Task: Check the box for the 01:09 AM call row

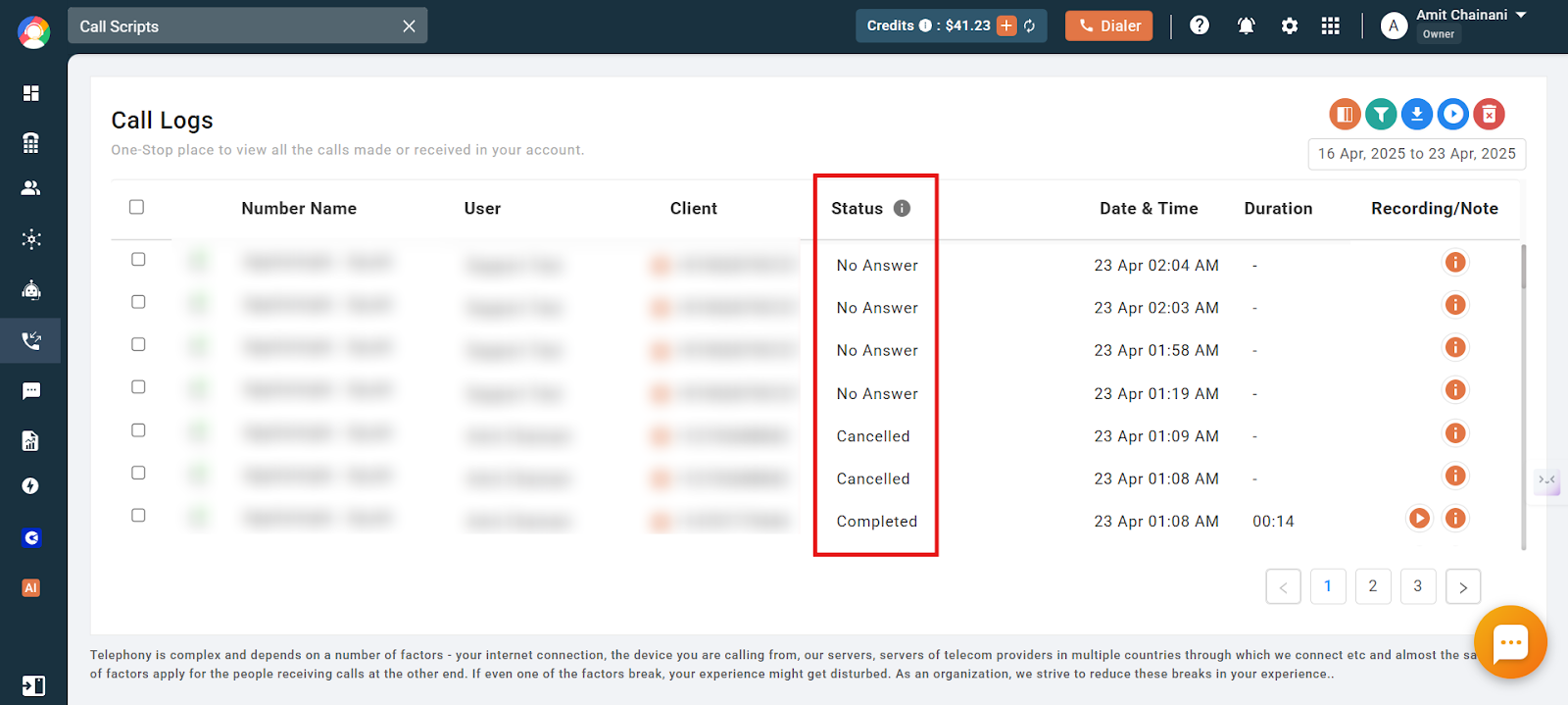Action: click(138, 430)
